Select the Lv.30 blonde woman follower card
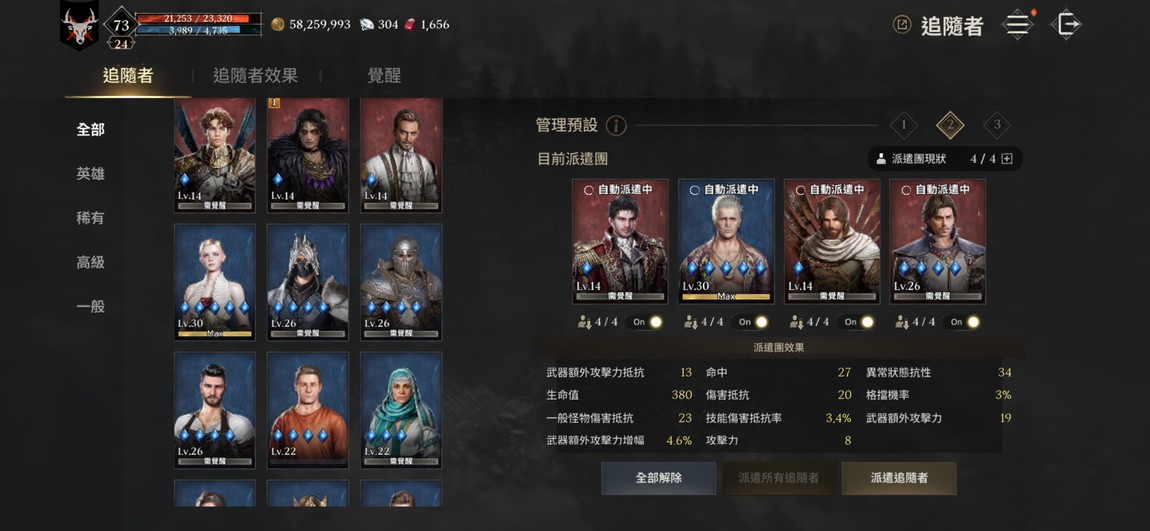The image size is (1150, 531). (215, 282)
